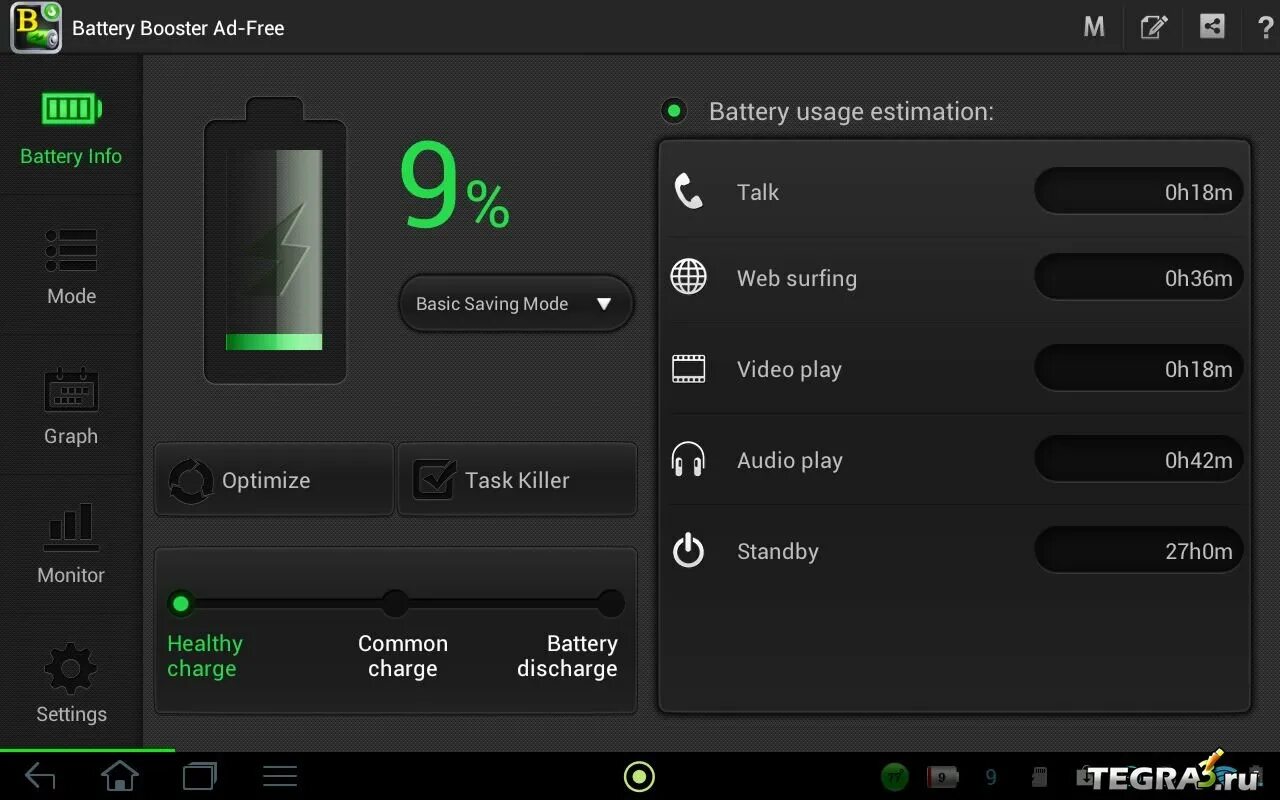Click the edit note pencil icon

coord(1154,27)
